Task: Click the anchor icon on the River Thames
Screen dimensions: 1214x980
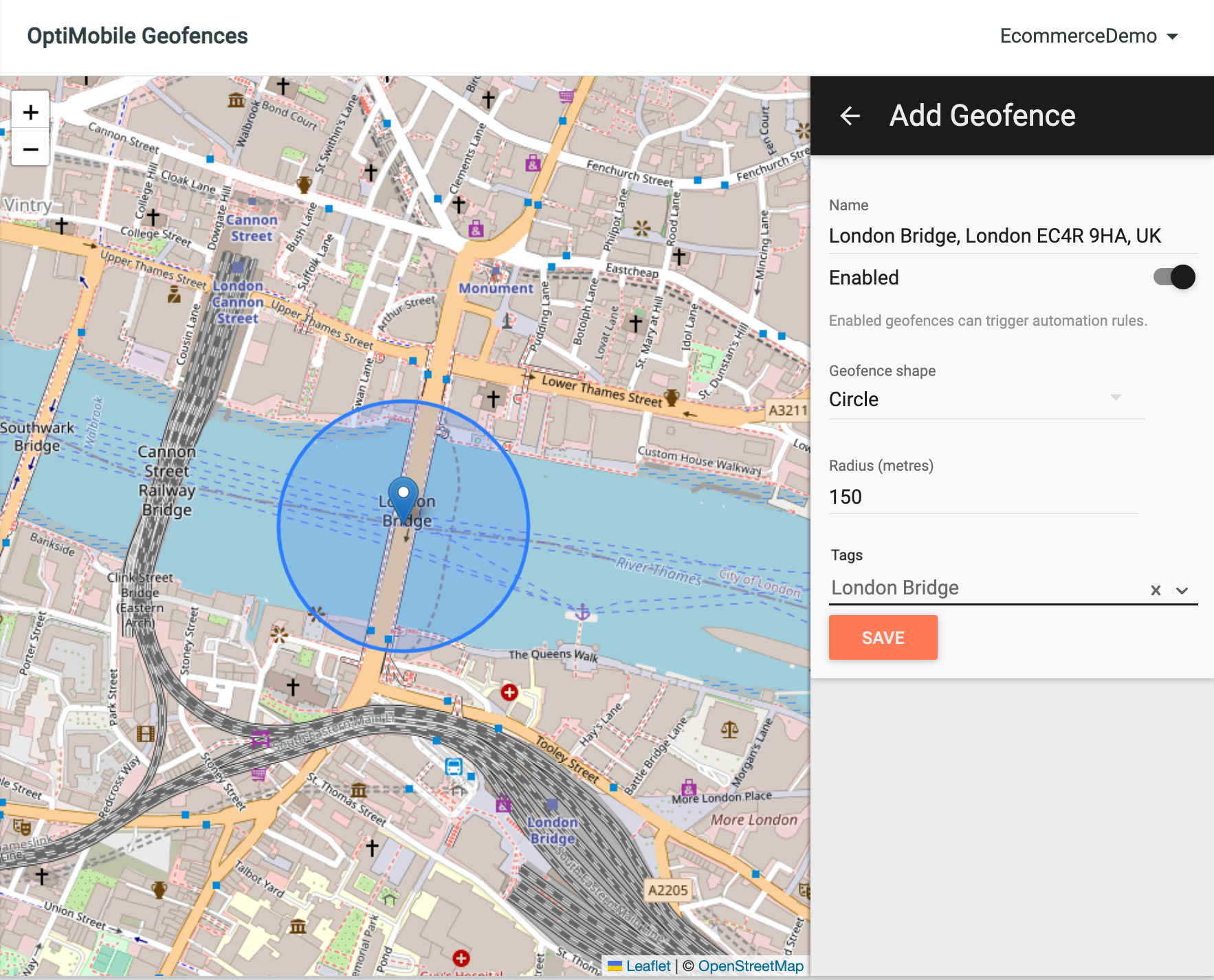Action: pos(582,612)
